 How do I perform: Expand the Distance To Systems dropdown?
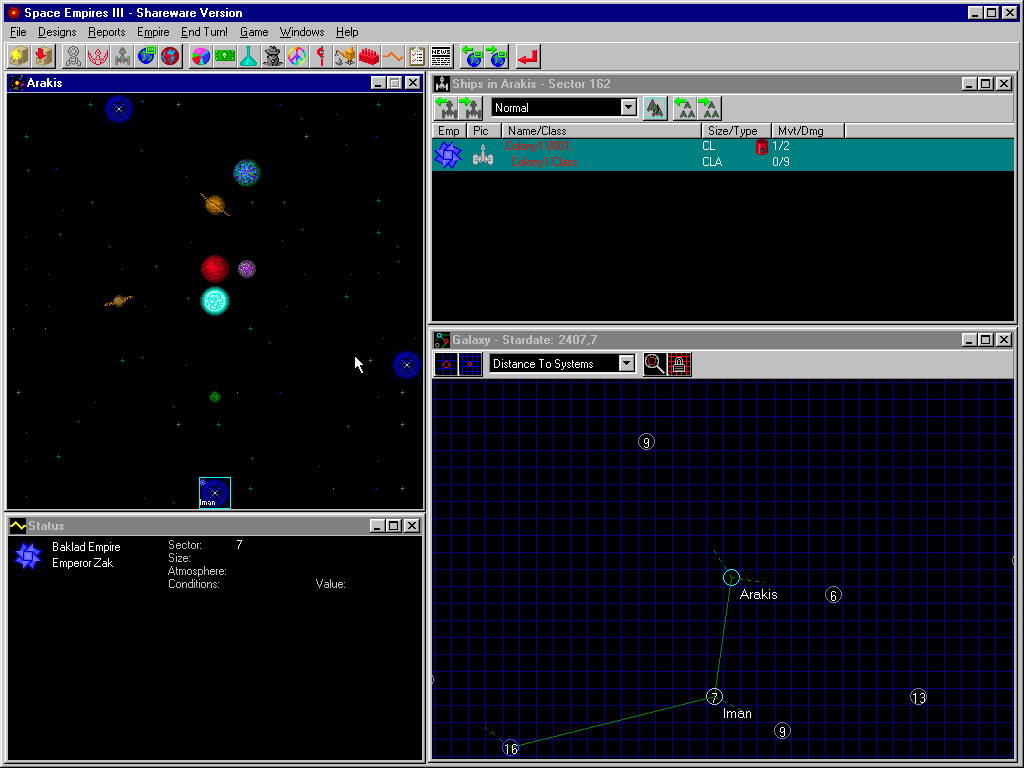tap(626, 364)
